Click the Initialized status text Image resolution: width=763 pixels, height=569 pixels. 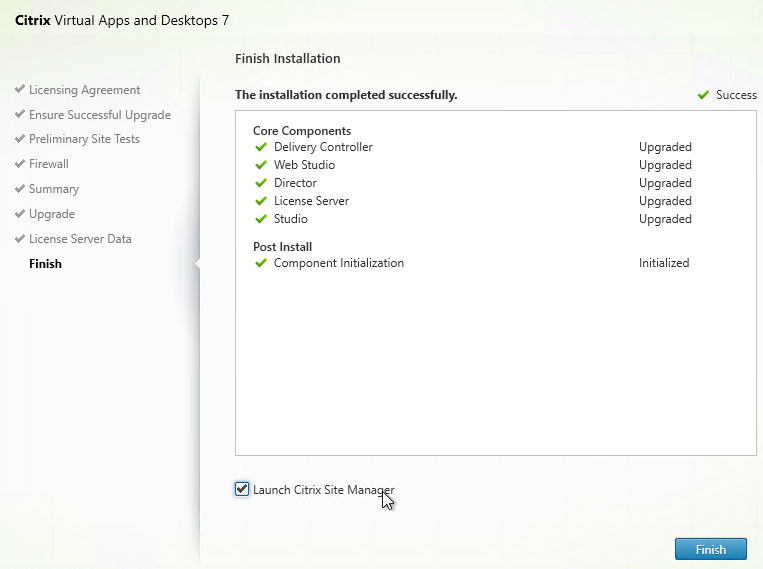(664, 263)
